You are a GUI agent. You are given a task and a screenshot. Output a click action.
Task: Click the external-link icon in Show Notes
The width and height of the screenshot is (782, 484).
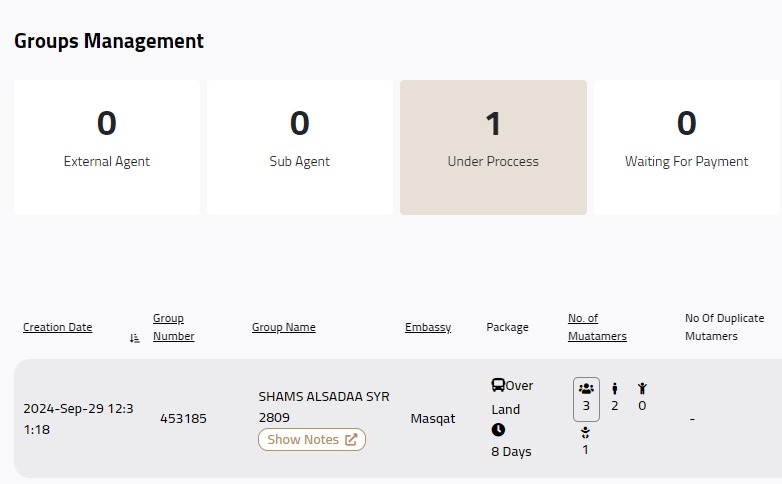point(351,439)
